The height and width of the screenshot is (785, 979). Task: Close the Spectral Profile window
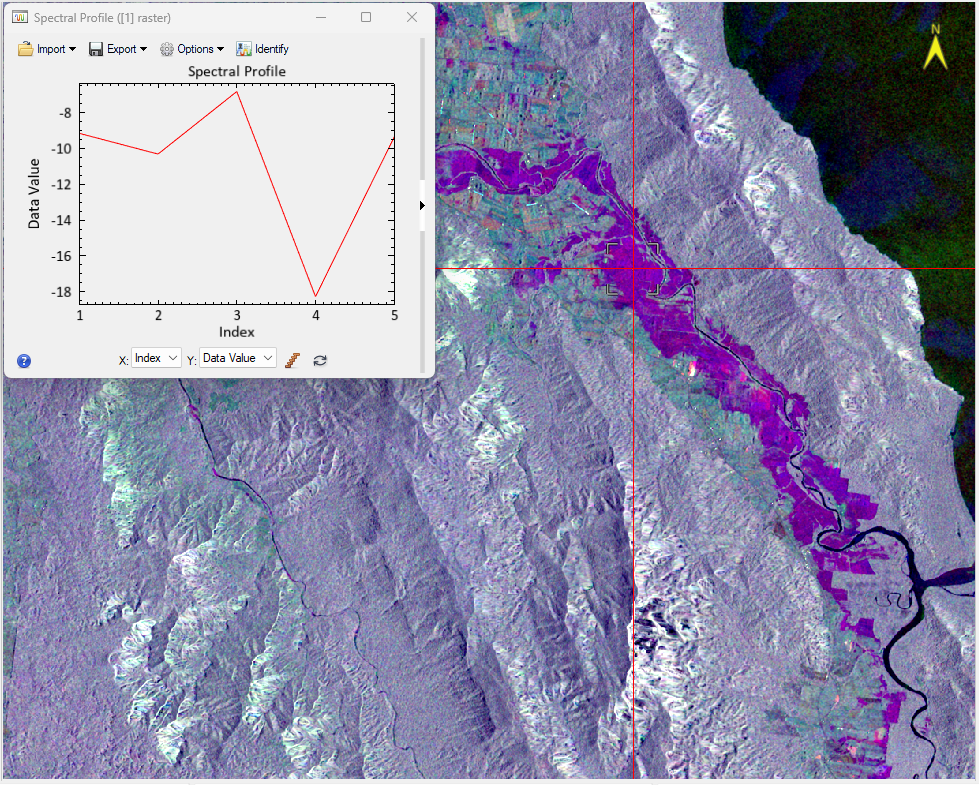tap(412, 17)
